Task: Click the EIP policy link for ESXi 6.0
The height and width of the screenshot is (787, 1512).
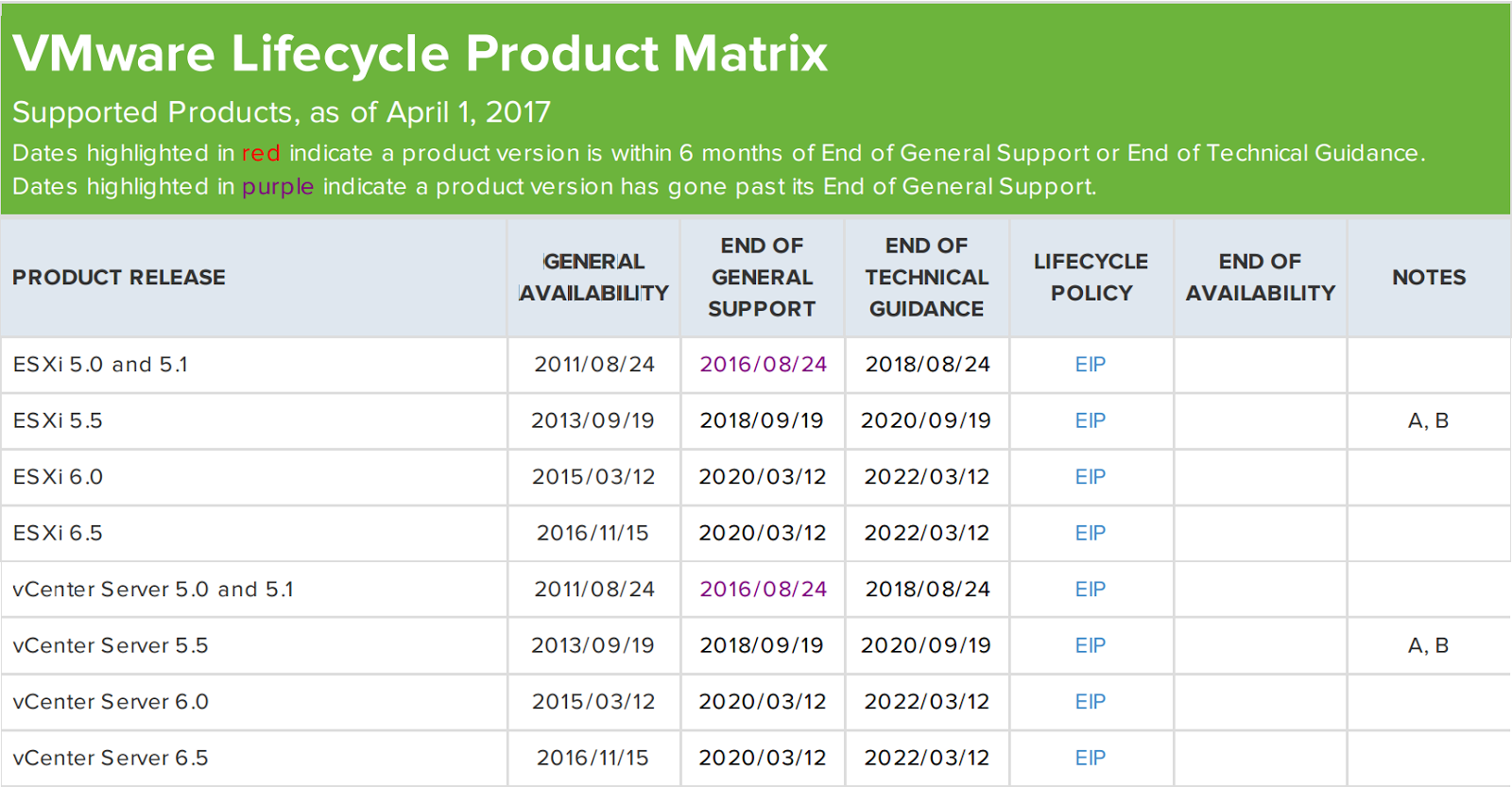Action: pyautogui.click(x=1090, y=477)
